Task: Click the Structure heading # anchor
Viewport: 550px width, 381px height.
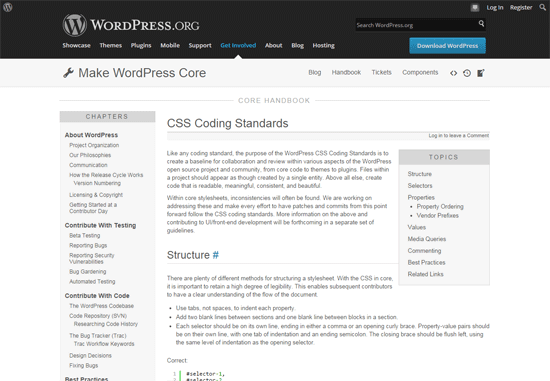Action: click(x=215, y=255)
